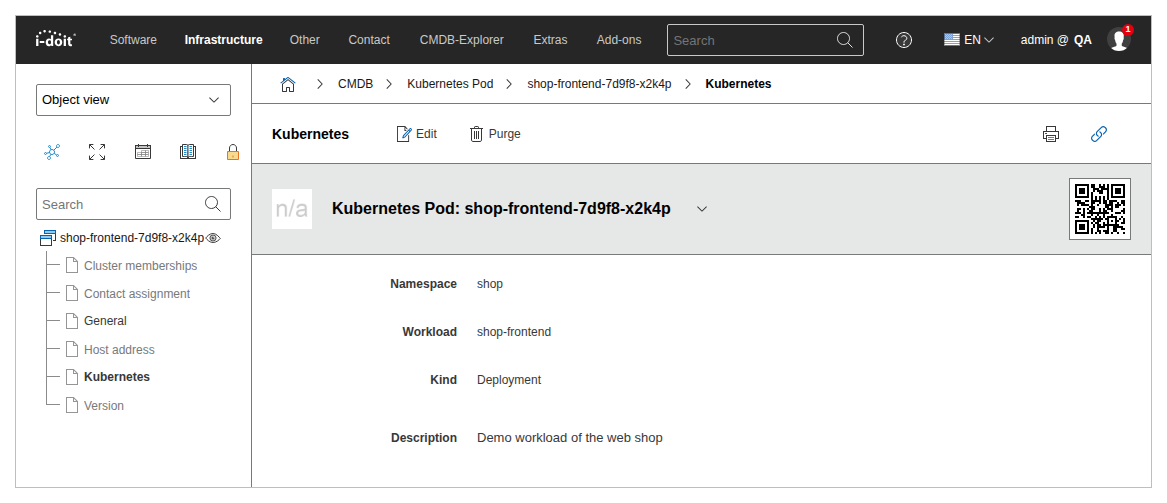Viewport: 1167px width, 503px height.
Task: Open the Software menu
Action: point(133,40)
